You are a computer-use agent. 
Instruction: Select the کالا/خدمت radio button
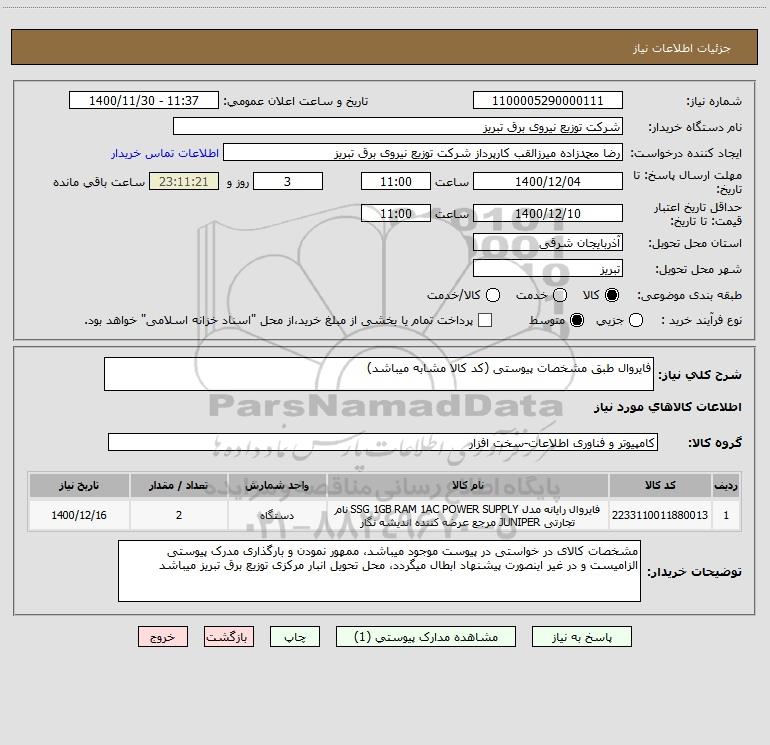click(493, 295)
